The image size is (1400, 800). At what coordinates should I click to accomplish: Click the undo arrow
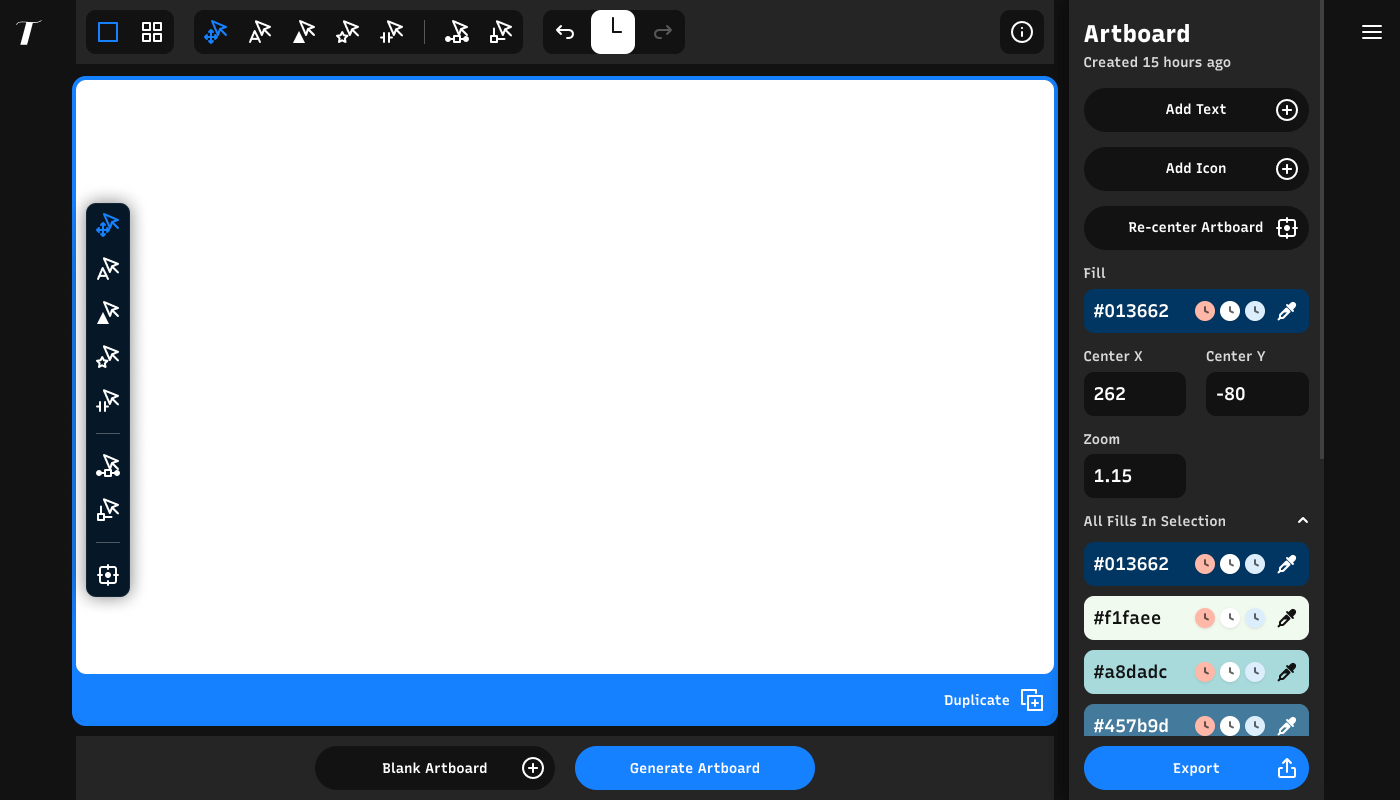click(x=565, y=32)
